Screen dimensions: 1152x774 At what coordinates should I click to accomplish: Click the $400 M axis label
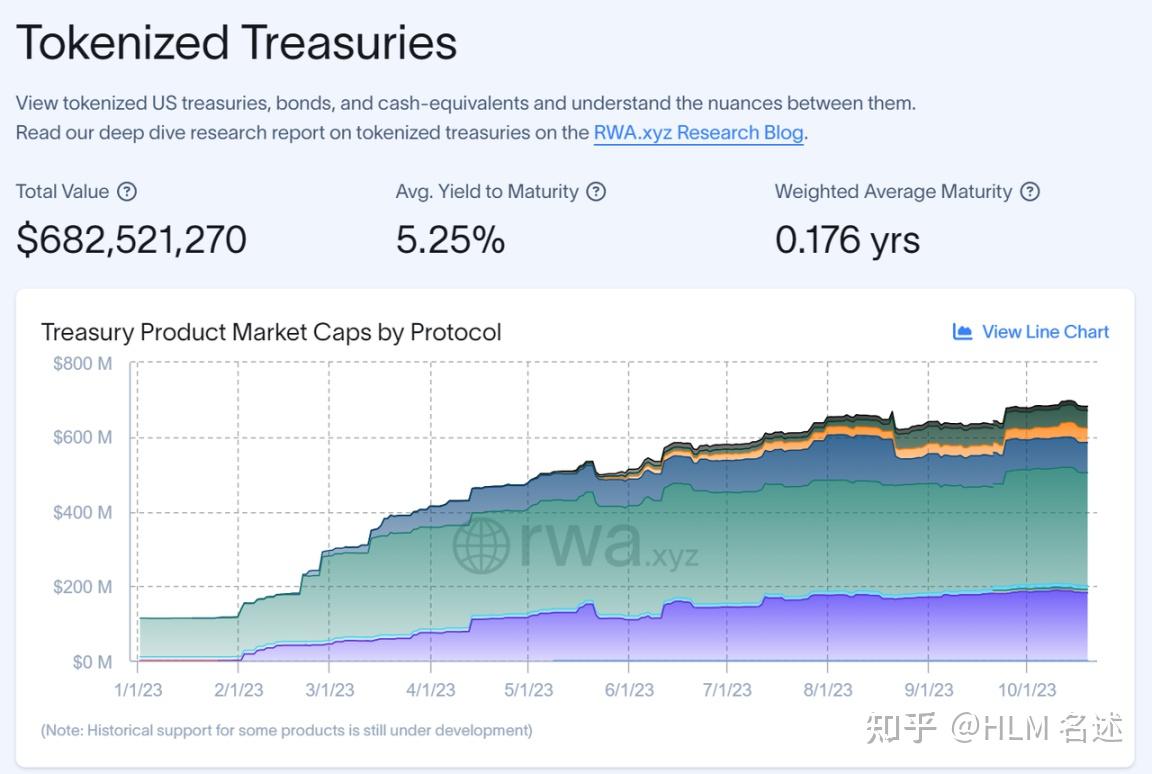(82, 512)
